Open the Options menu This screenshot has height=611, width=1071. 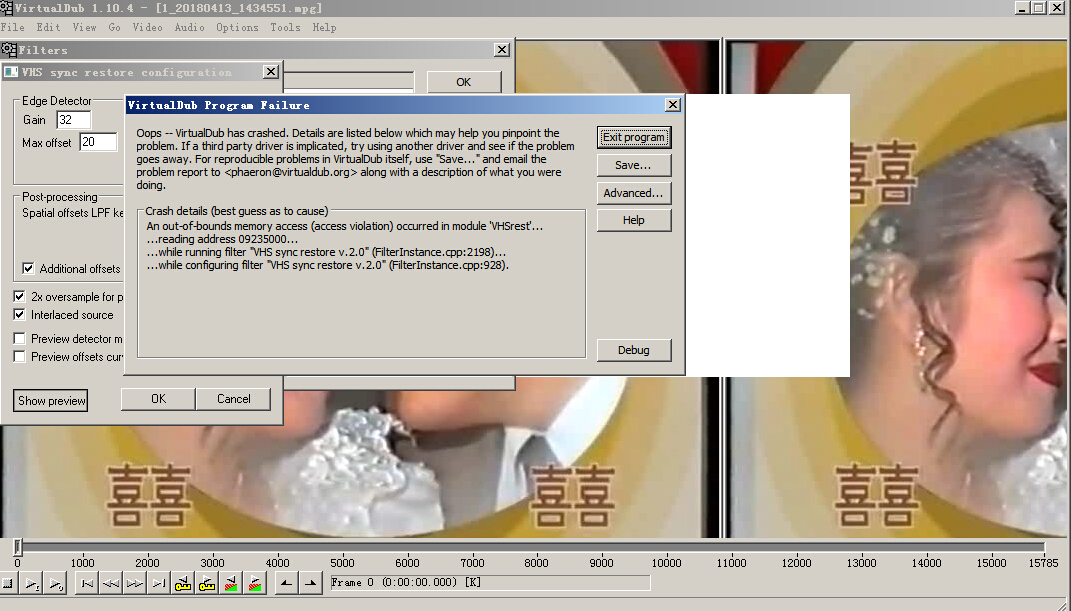coord(237,27)
